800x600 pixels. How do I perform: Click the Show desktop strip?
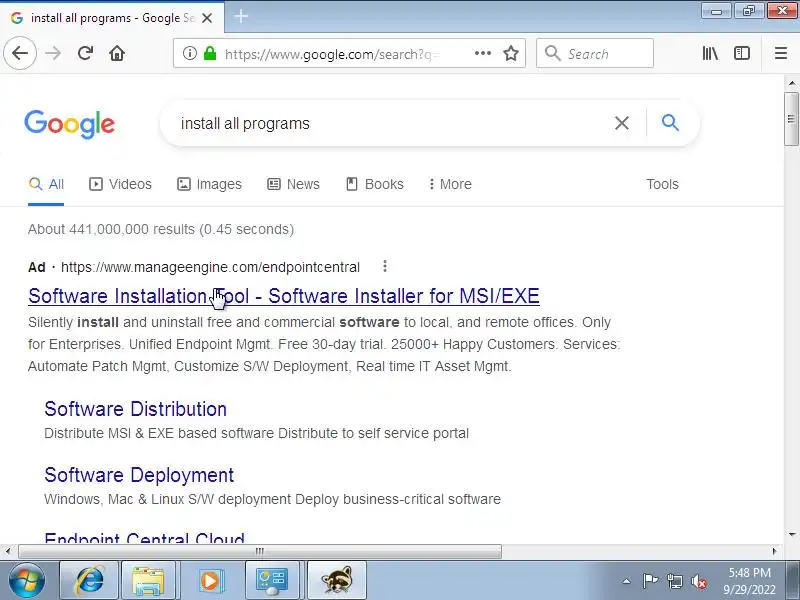tap(793, 581)
